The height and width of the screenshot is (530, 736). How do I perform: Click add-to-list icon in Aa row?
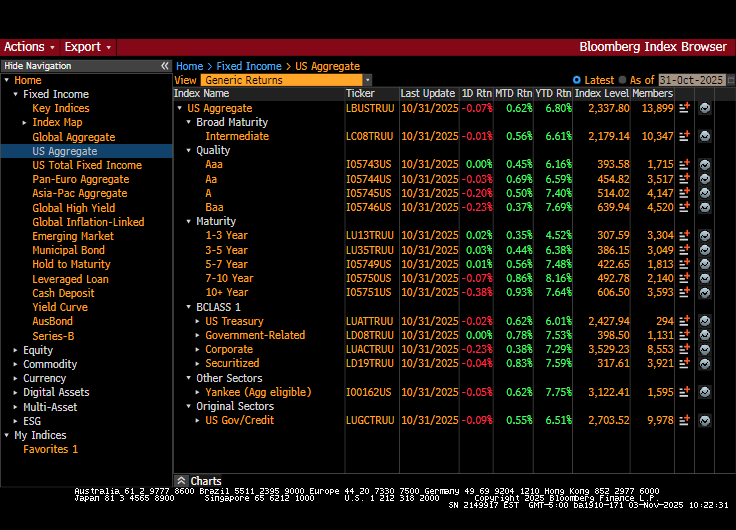(x=684, y=179)
